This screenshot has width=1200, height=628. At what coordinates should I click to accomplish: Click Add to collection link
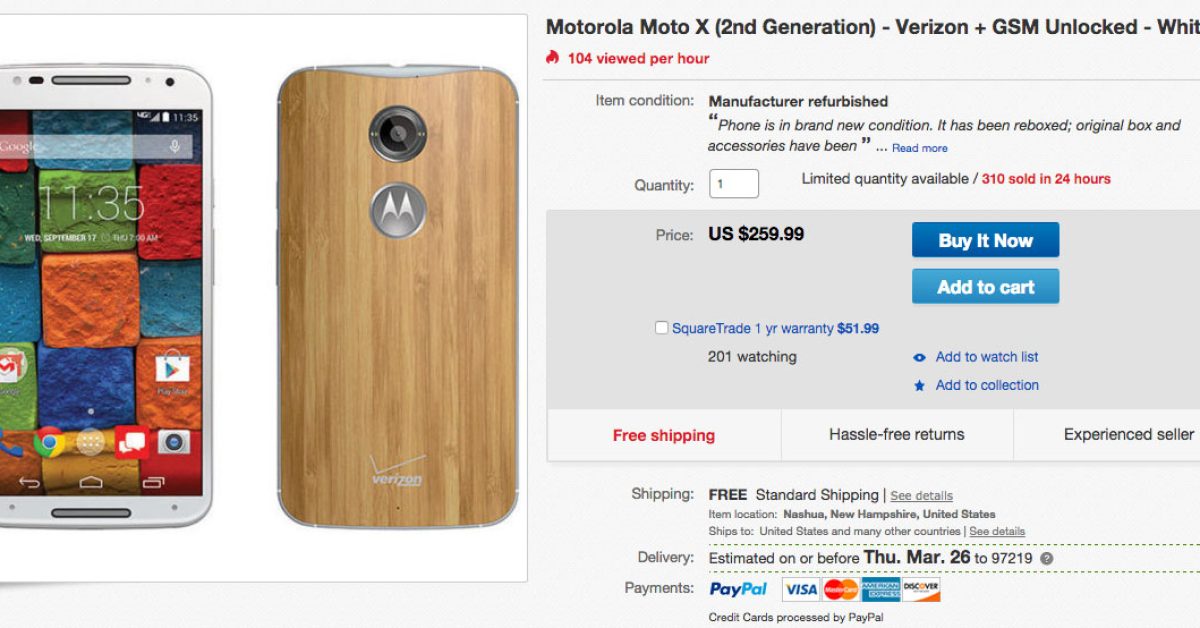[x=987, y=385]
